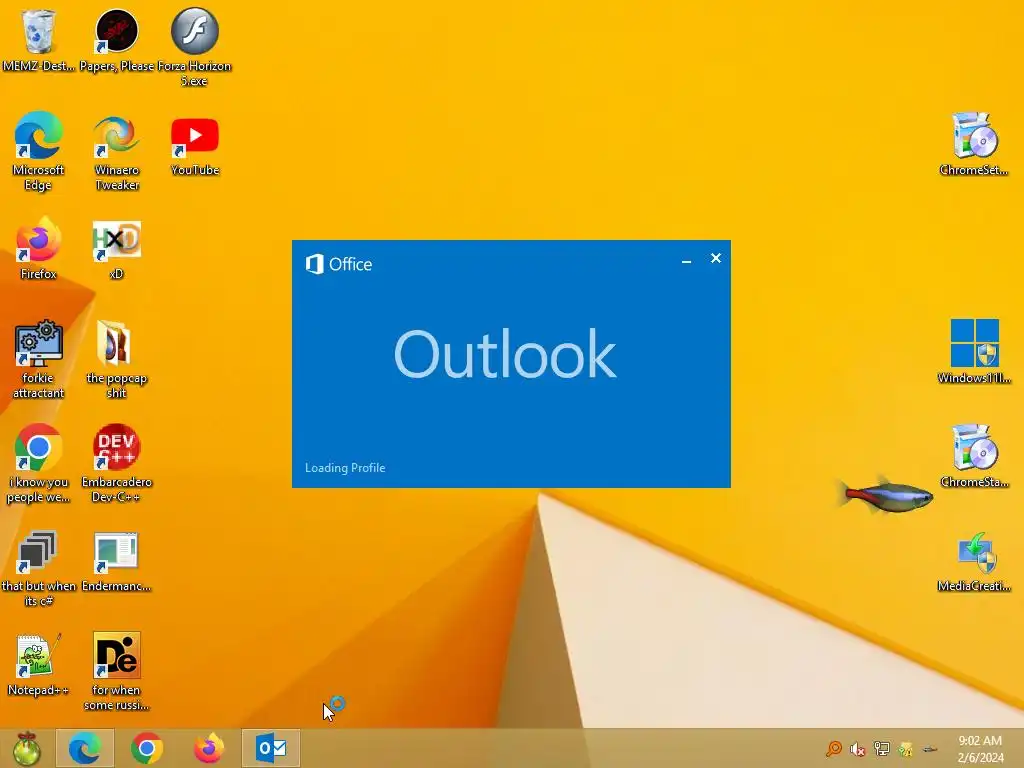
Task: Open Firefox from the taskbar
Action: tap(209, 748)
